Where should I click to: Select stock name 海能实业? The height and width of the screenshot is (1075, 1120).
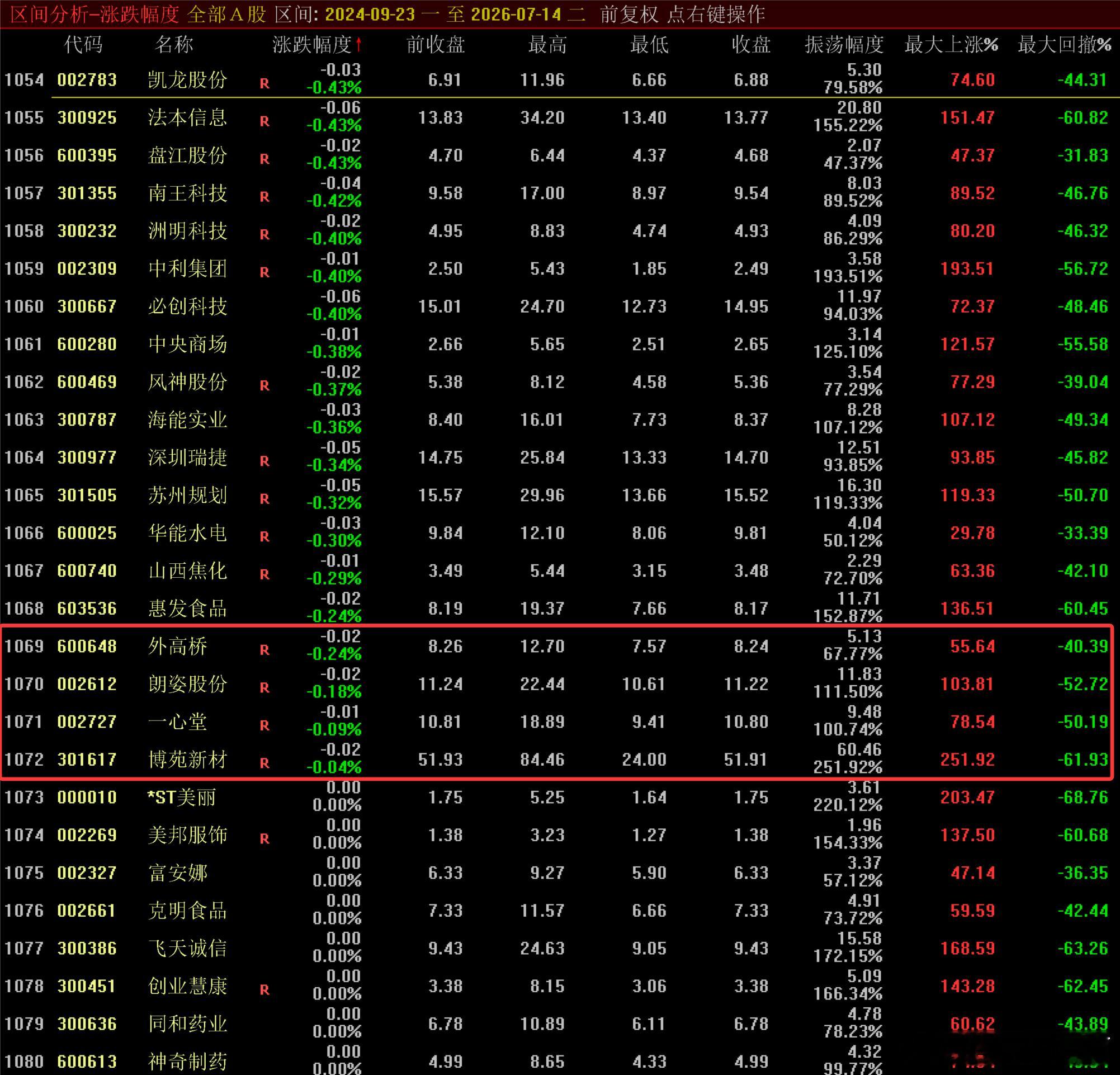[x=187, y=419]
